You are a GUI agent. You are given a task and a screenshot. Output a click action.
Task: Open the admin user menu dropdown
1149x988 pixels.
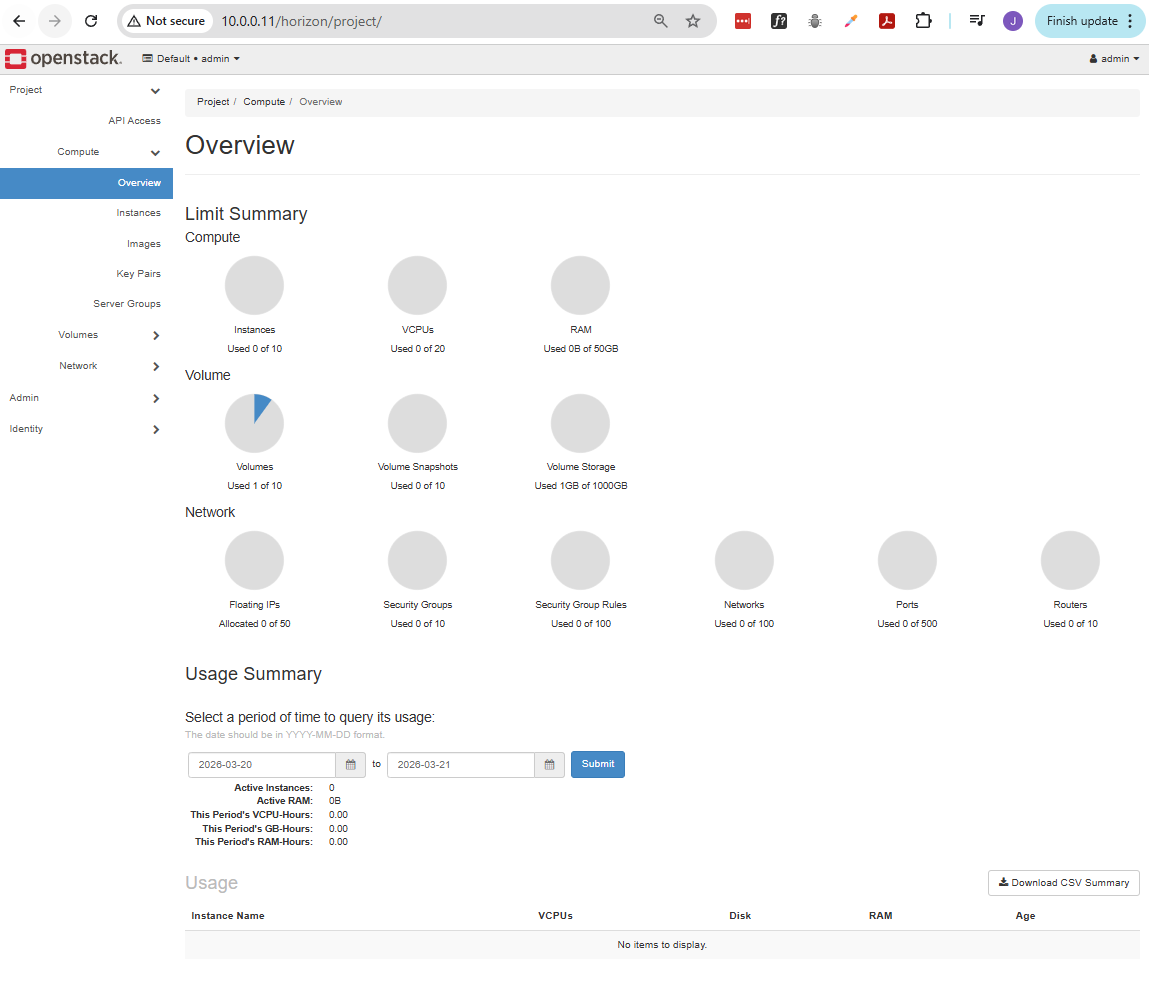pyautogui.click(x=1114, y=59)
